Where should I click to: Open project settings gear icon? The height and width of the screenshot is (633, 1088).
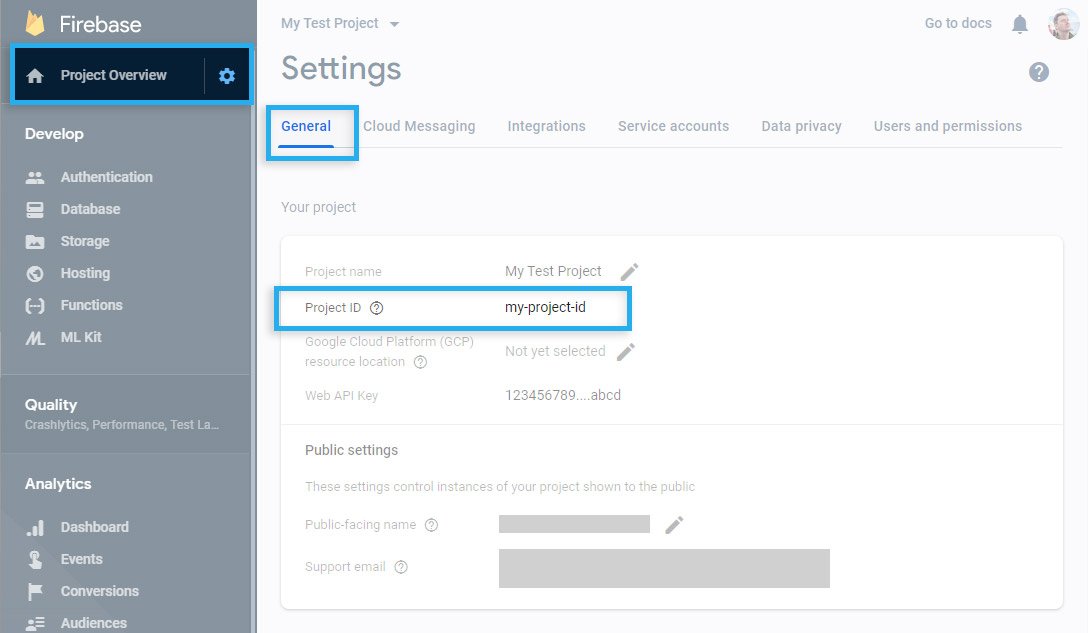click(x=227, y=76)
